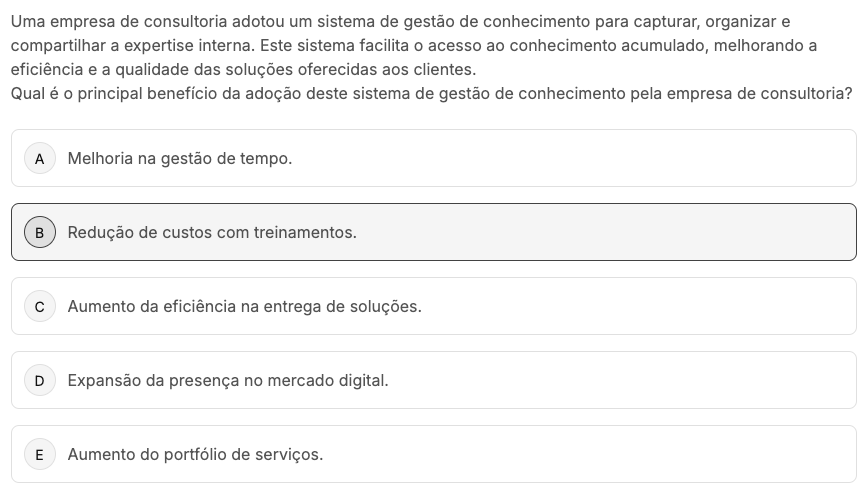Pick the letter C option badge
This screenshot has height=498, width=865.
click(40, 306)
